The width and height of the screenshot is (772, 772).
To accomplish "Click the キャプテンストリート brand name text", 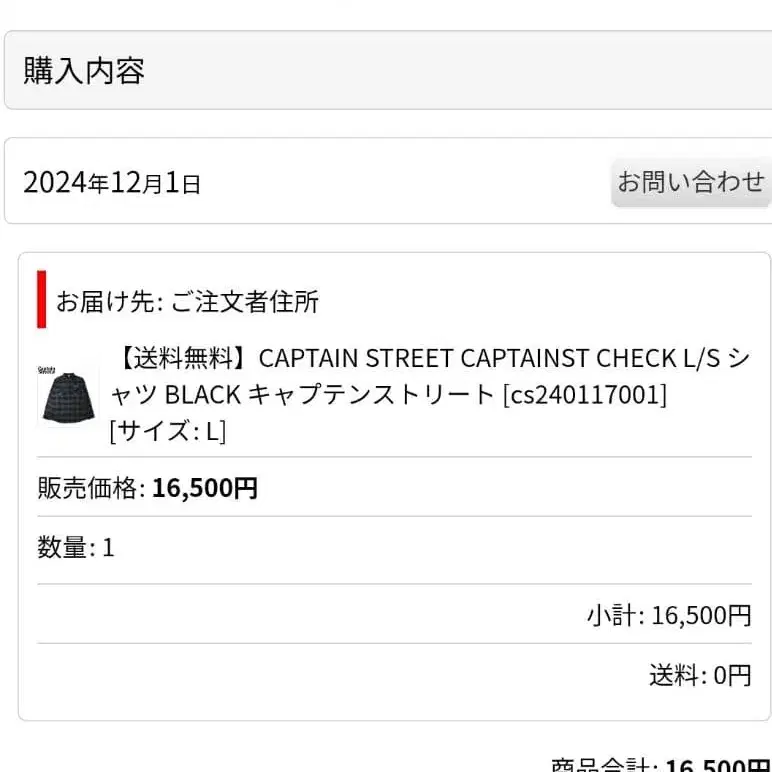I will click(x=370, y=394).
